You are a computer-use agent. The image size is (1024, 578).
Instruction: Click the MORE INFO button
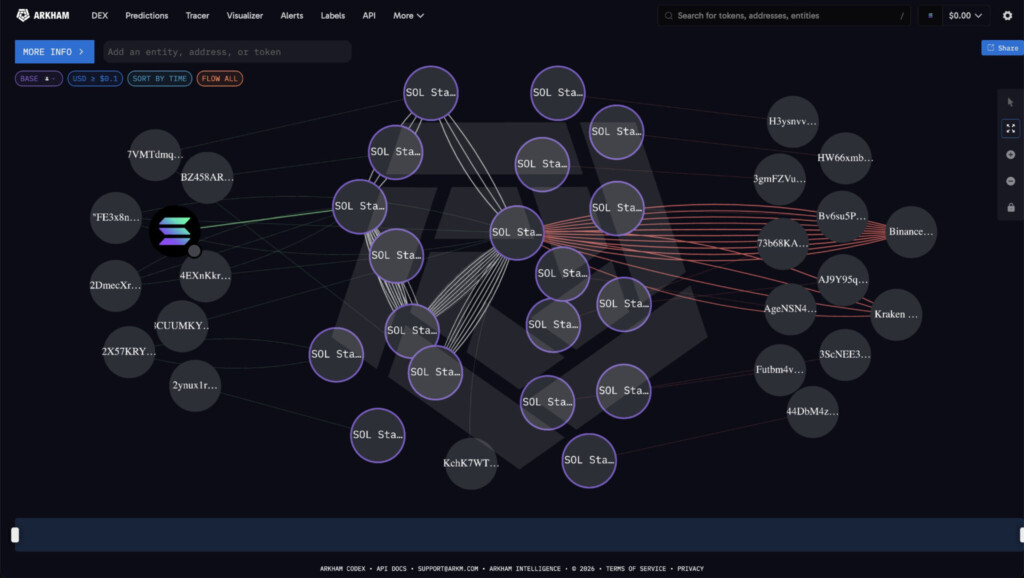click(x=54, y=52)
